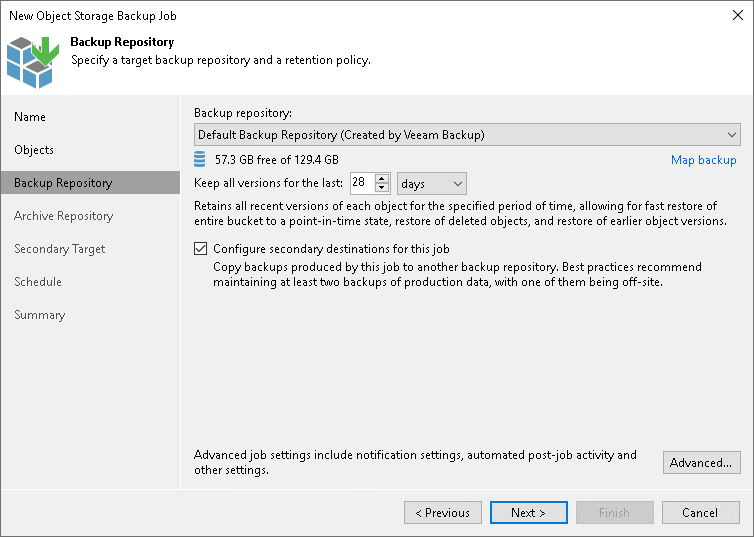The height and width of the screenshot is (537, 754).
Task: Select the Summary step
Action: tap(39, 315)
